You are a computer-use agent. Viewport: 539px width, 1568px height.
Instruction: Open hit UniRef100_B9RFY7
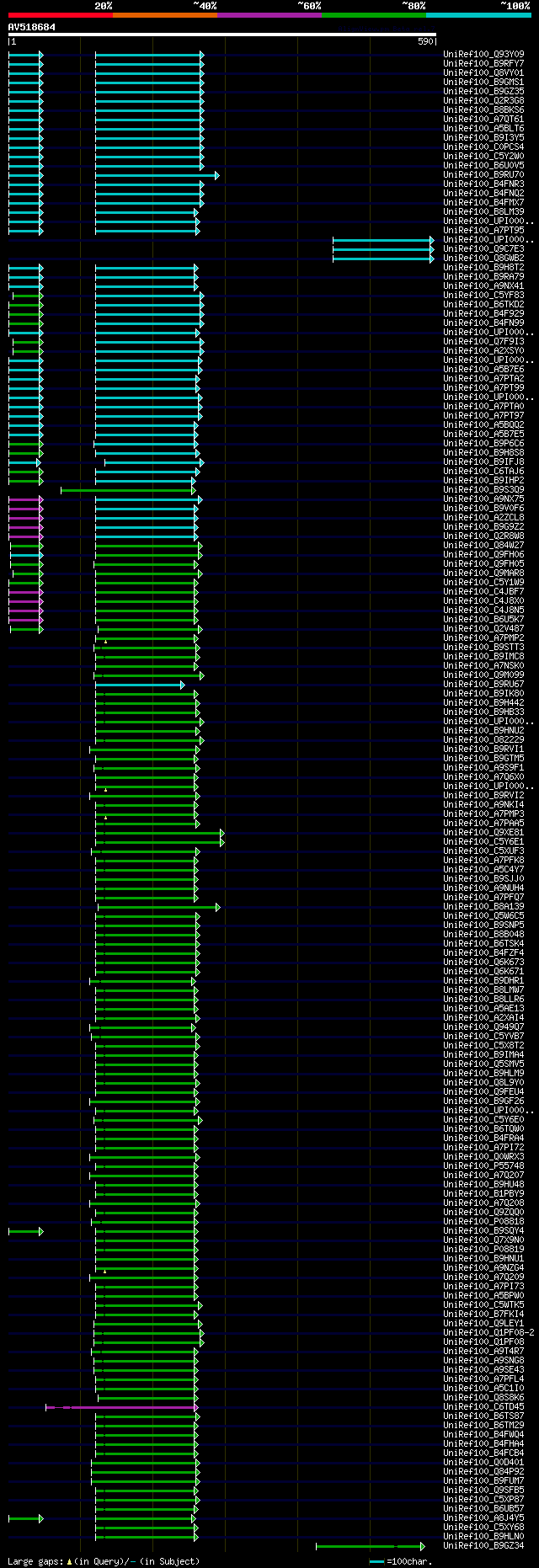point(483,64)
